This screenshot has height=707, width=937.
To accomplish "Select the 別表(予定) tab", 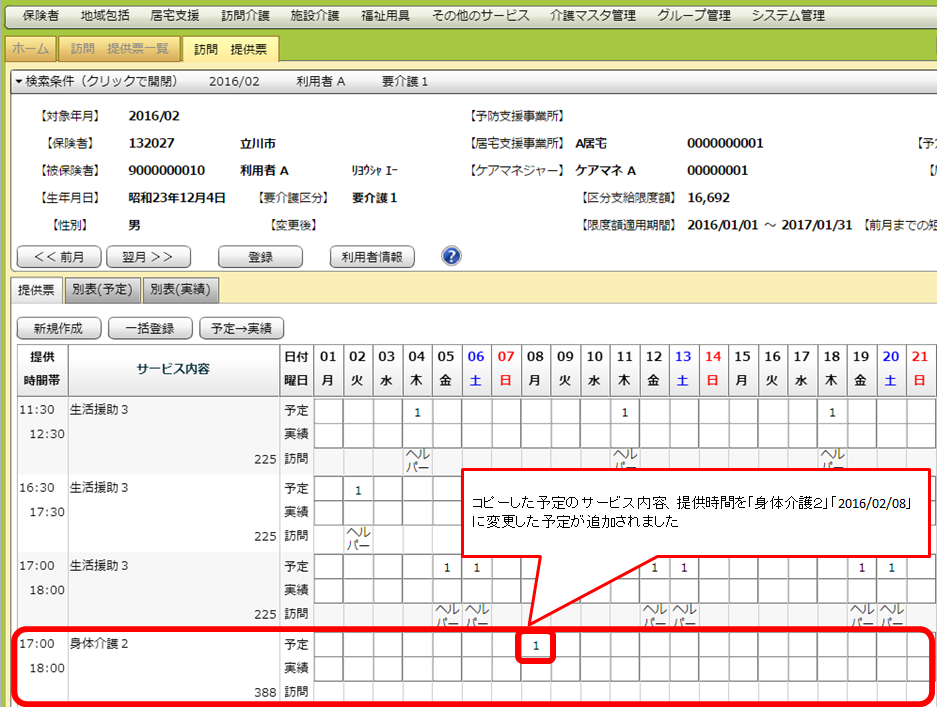I will pyautogui.click(x=102, y=290).
